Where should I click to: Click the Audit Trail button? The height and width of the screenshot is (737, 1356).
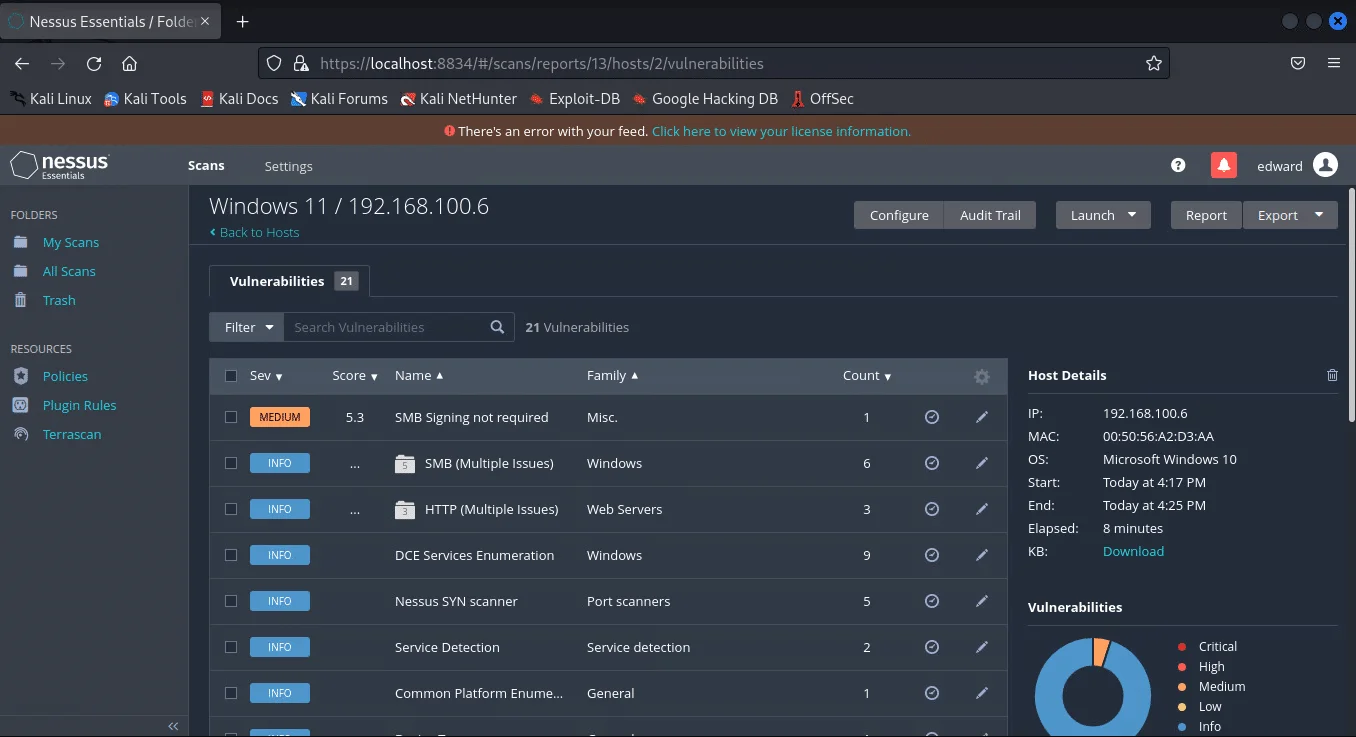point(989,215)
